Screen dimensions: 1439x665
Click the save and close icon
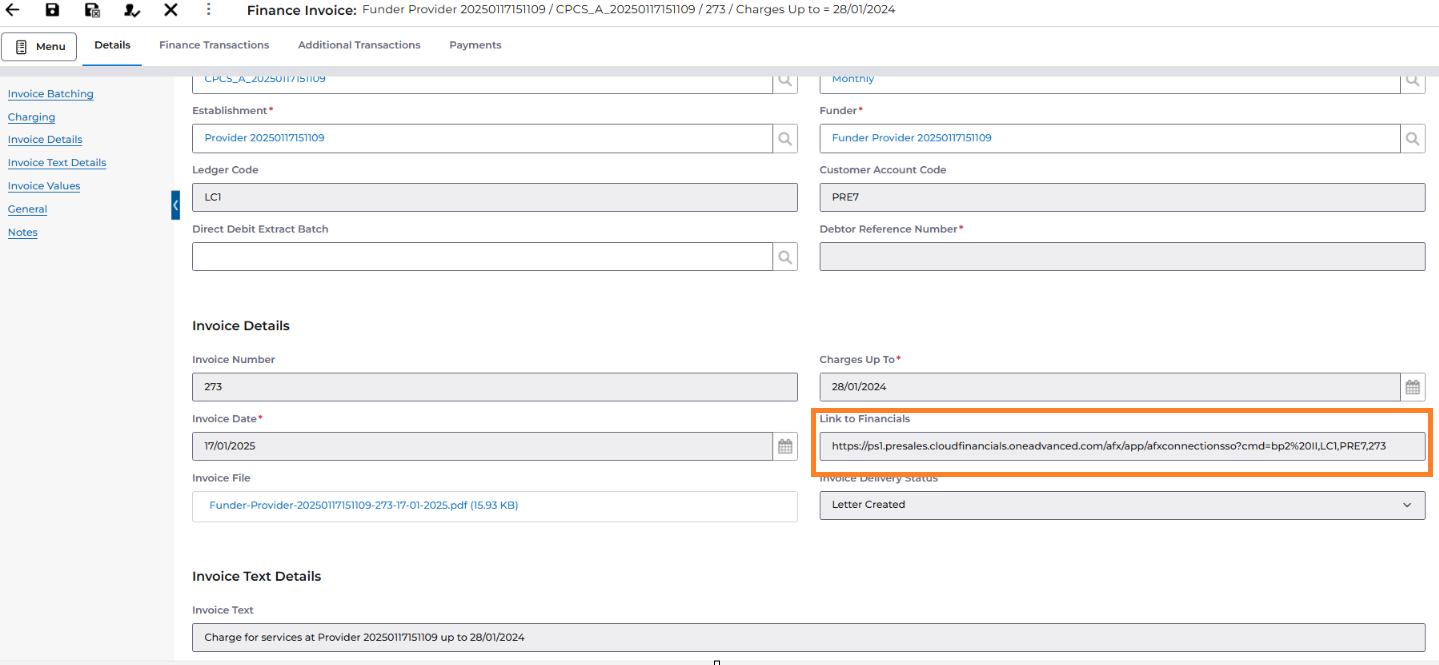point(92,10)
